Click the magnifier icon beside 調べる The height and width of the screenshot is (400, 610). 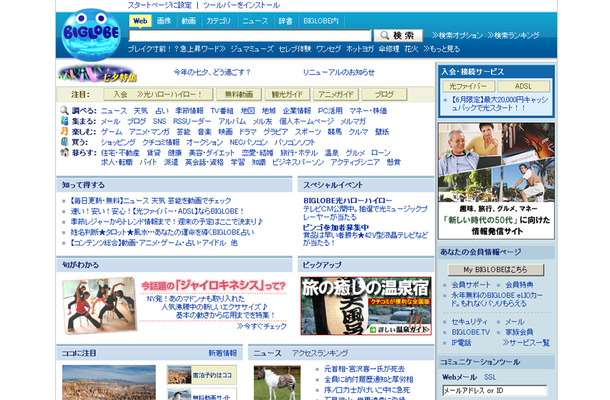pyautogui.click(x=64, y=111)
